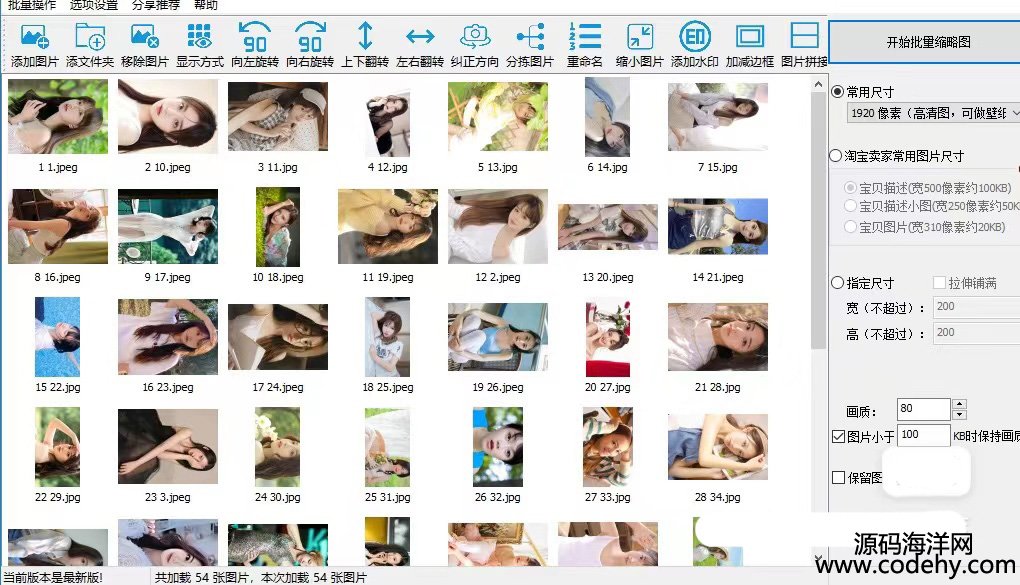Increase 画质 value with up arrow
The height and width of the screenshot is (585, 1020).
point(960,403)
